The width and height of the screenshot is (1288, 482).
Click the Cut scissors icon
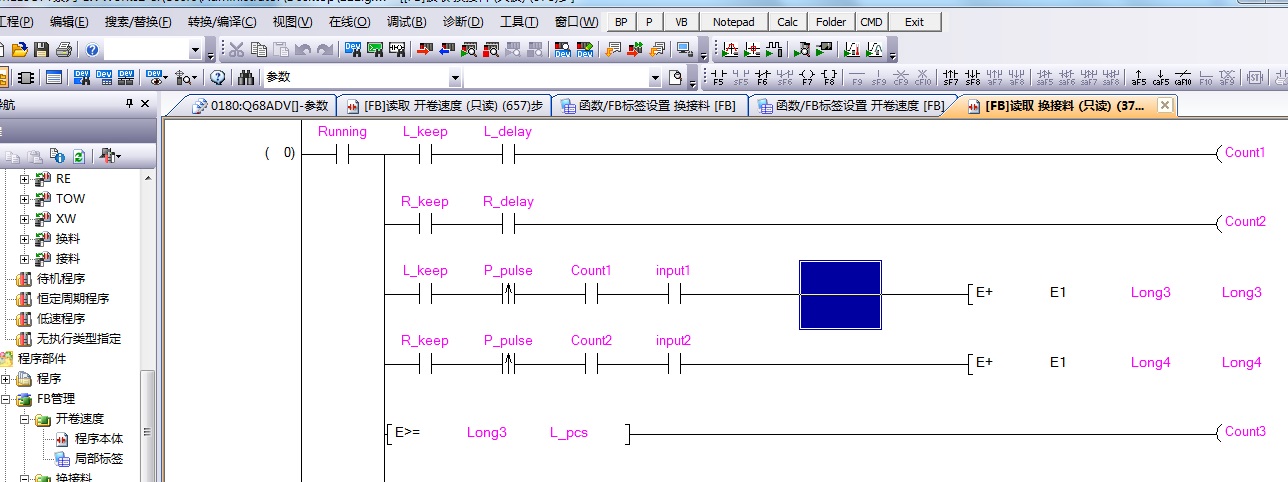tap(236, 50)
